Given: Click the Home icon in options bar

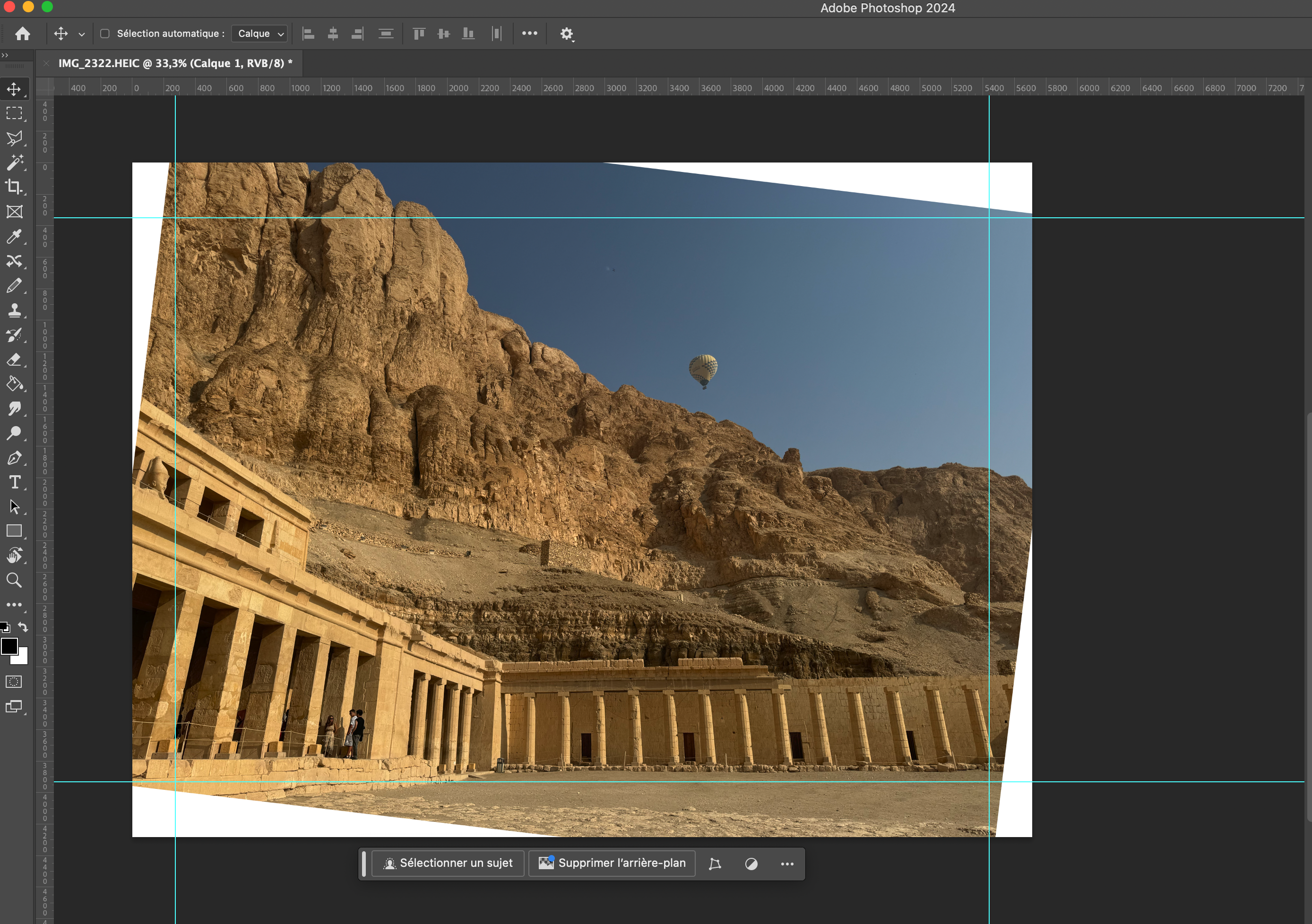Looking at the screenshot, I should 23,34.
